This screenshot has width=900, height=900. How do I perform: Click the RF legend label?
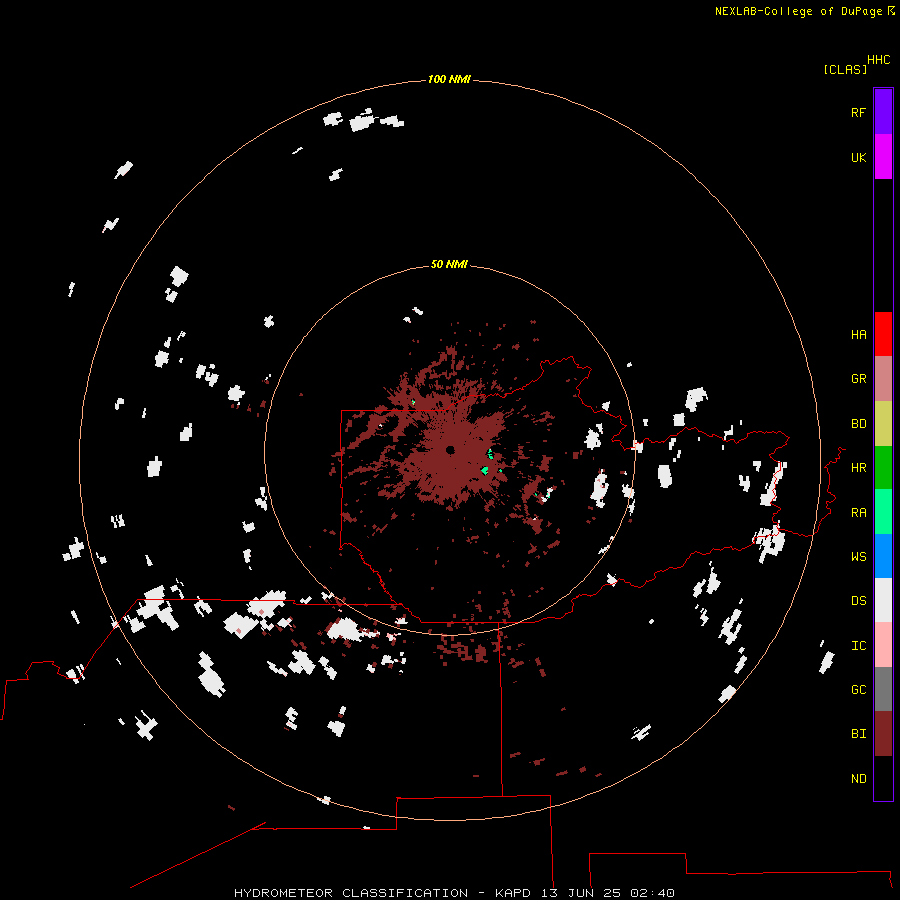[x=858, y=112]
